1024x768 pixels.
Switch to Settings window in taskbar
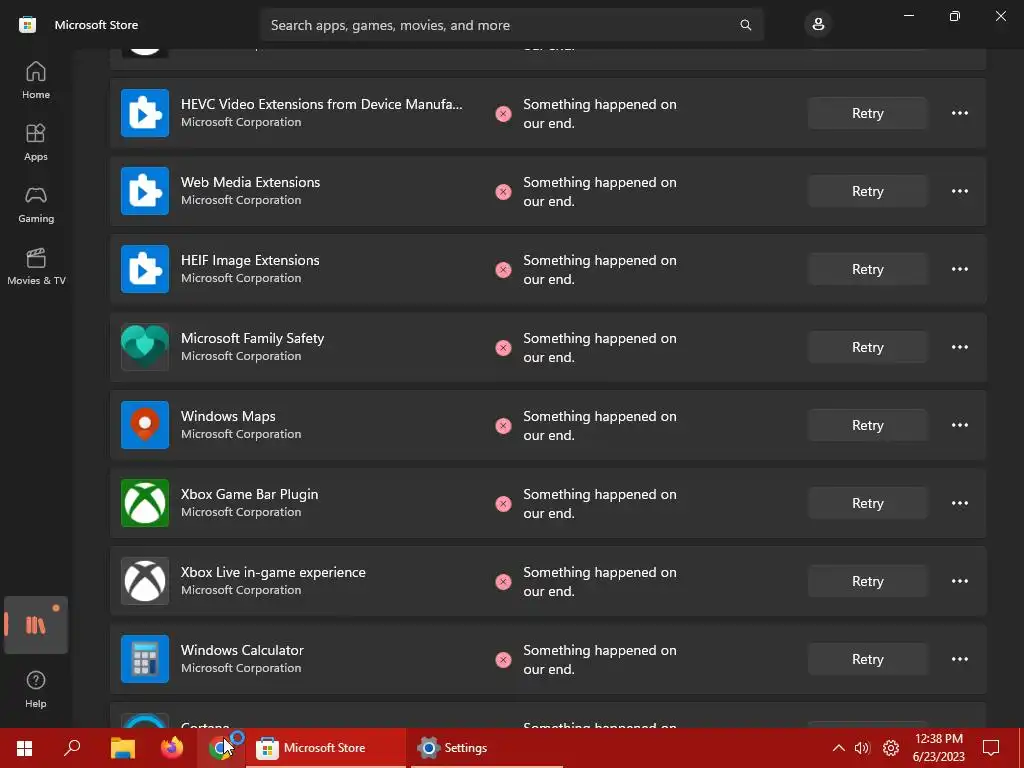pos(486,748)
